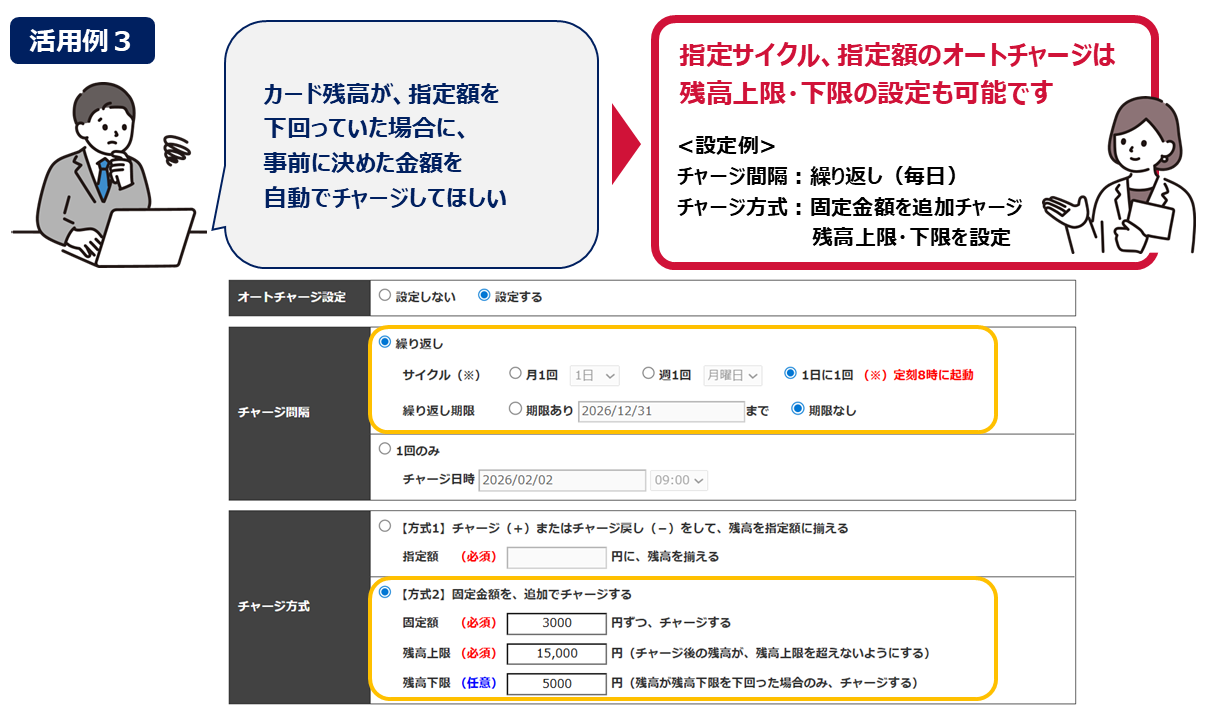Open the 月曜日 weekday dropdown

coord(732,376)
